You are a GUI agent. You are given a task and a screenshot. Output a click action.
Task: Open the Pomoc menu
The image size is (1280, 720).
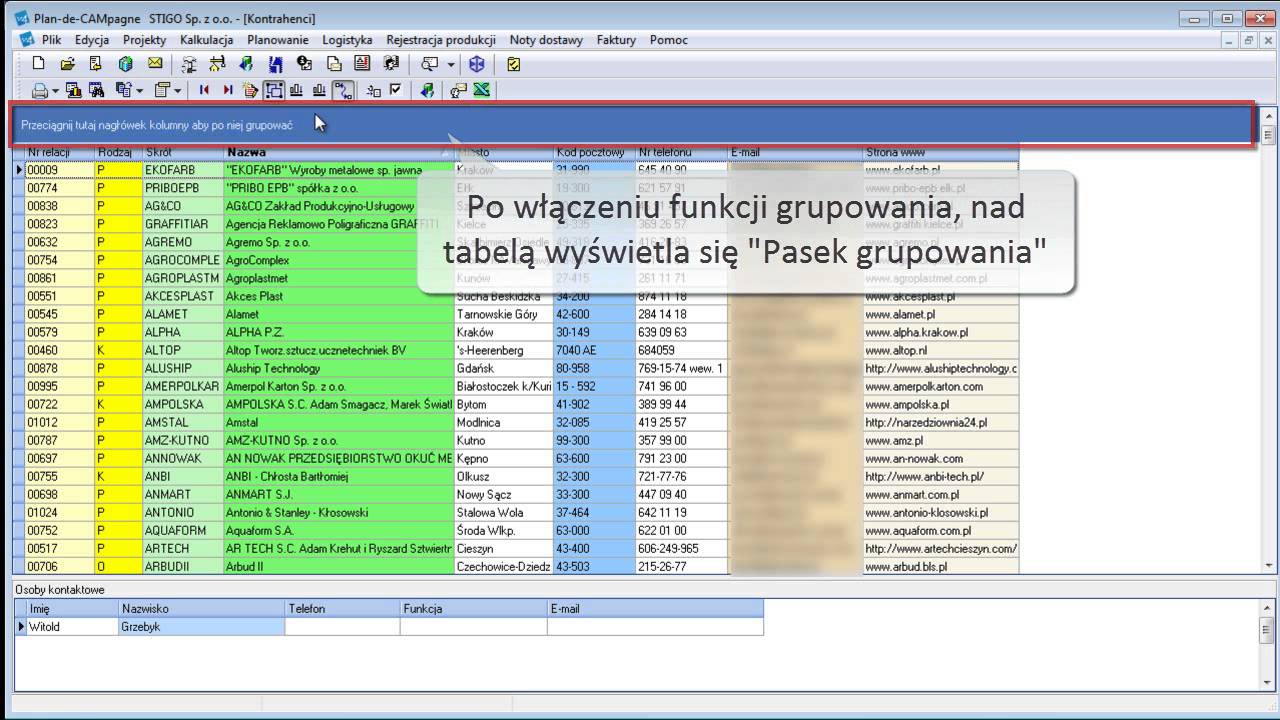point(668,40)
